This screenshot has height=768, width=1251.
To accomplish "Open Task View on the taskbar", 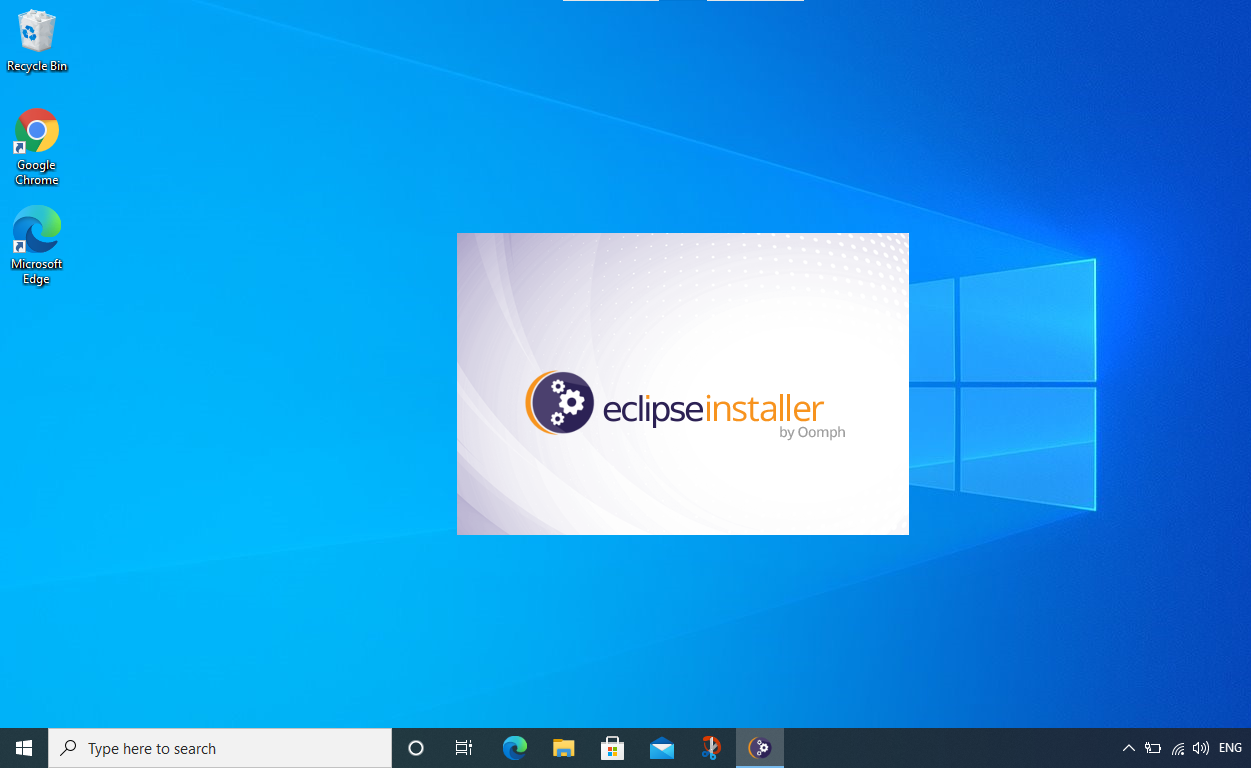I will click(463, 747).
